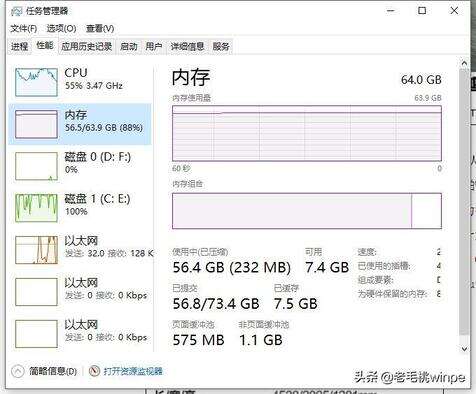Select the CPU performance graph thumbnail
This screenshot has width=476, height=394.
tap(36, 82)
